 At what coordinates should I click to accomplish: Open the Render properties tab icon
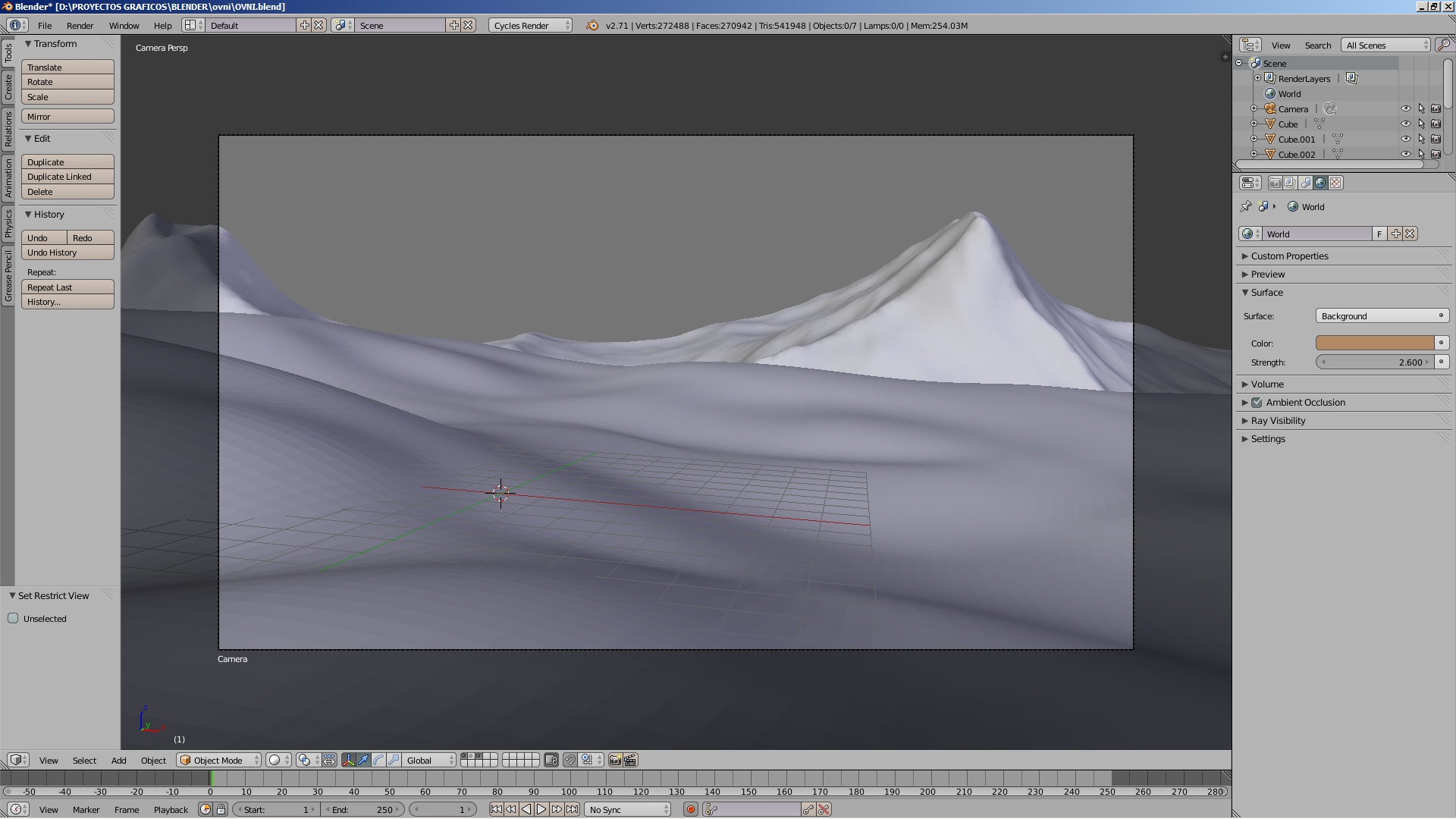coord(1276,183)
